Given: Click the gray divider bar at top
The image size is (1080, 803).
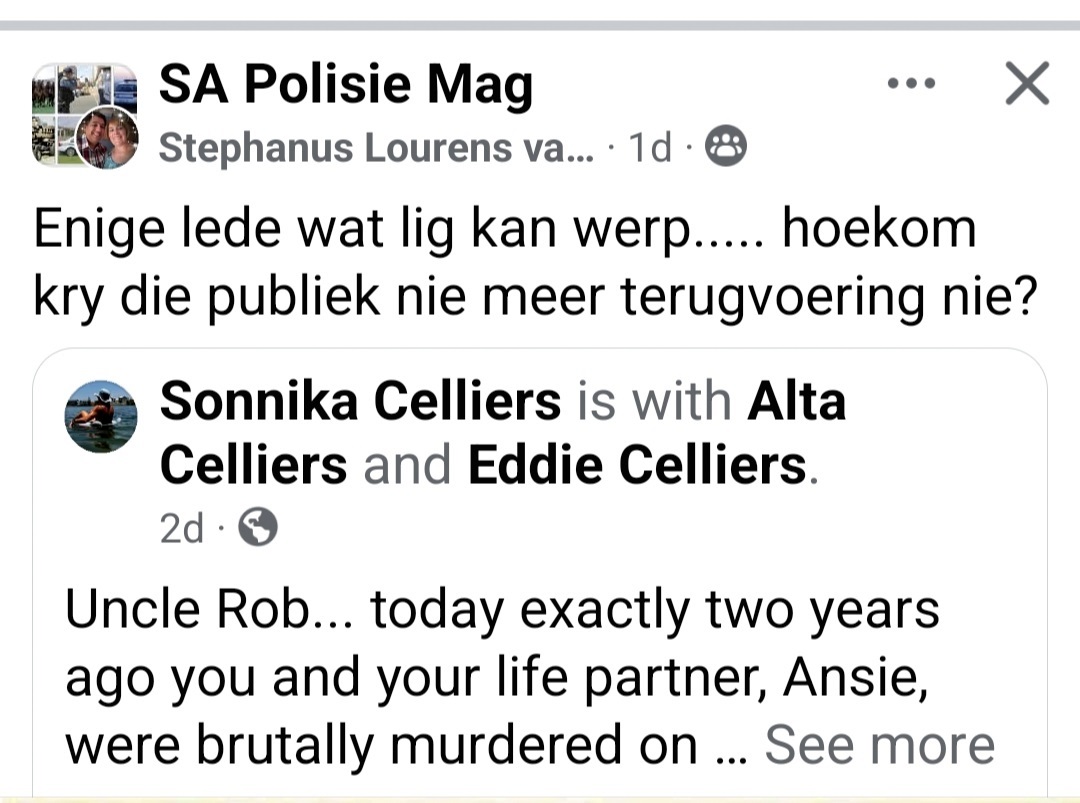Looking at the screenshot, I should [x=540, y=25].
